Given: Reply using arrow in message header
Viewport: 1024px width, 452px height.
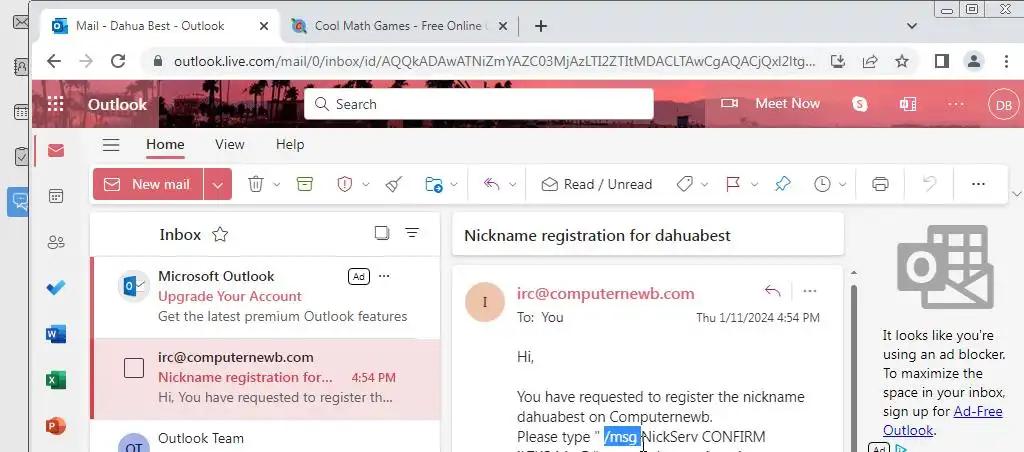Looking at the screenshot, I should coord(773,291).
